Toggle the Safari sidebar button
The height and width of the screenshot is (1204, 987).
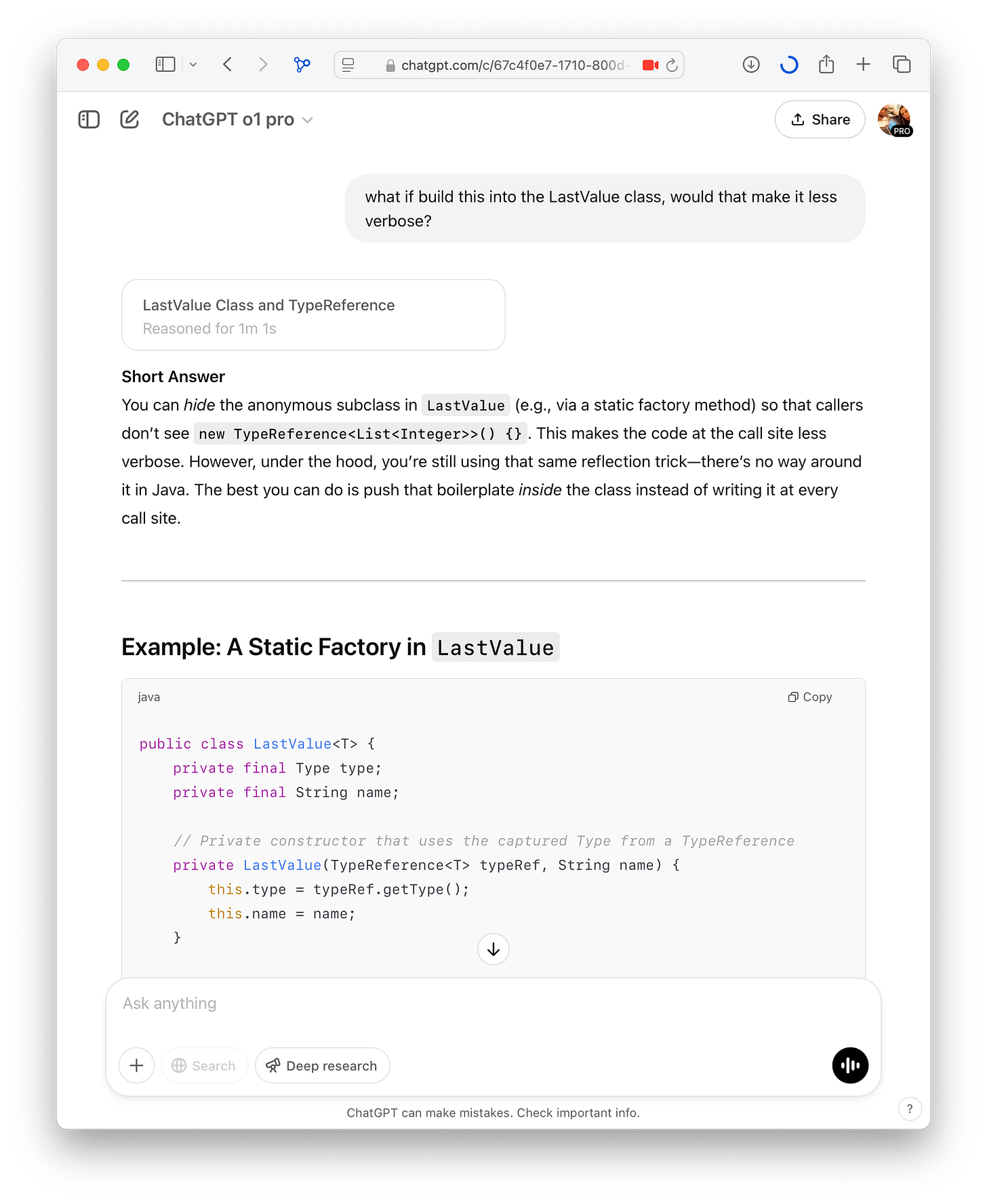(165, 64)
